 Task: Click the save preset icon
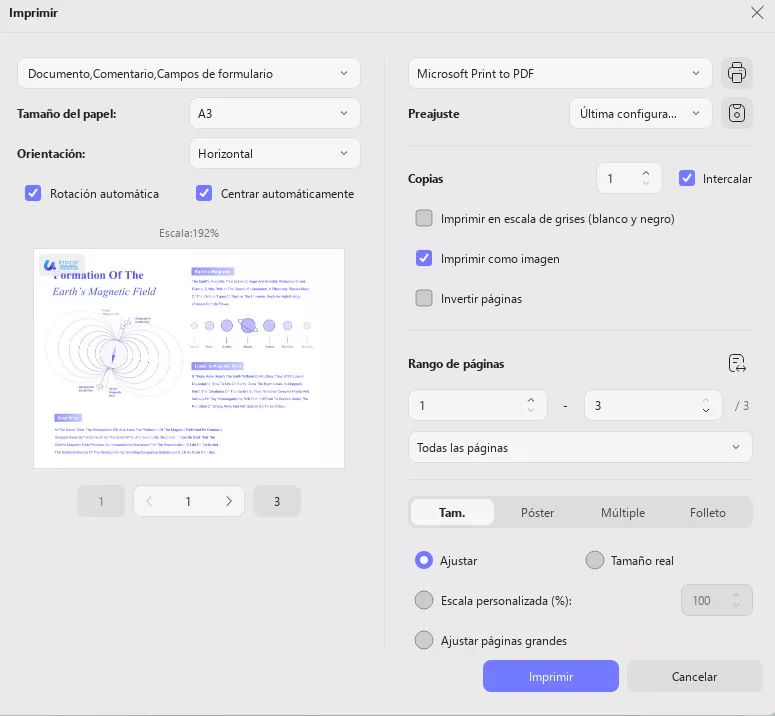(737, 114)
